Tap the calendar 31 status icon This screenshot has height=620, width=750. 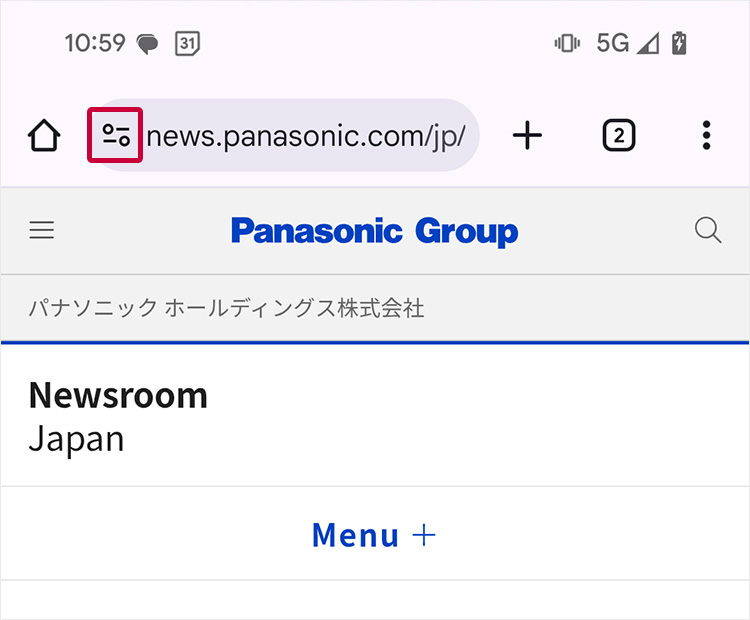pos(187,43)
